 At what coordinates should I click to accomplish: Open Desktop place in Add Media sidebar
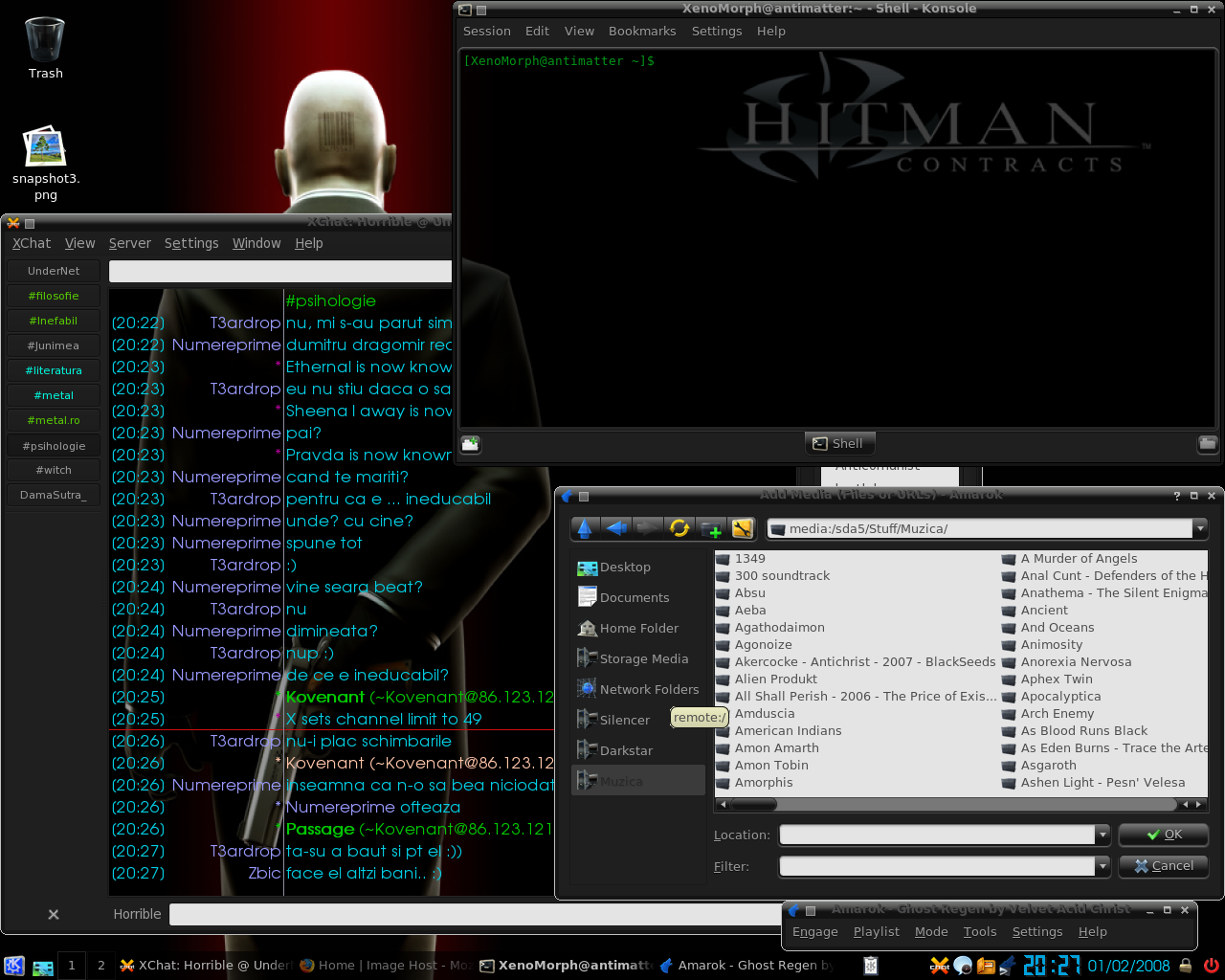[638, 568]
